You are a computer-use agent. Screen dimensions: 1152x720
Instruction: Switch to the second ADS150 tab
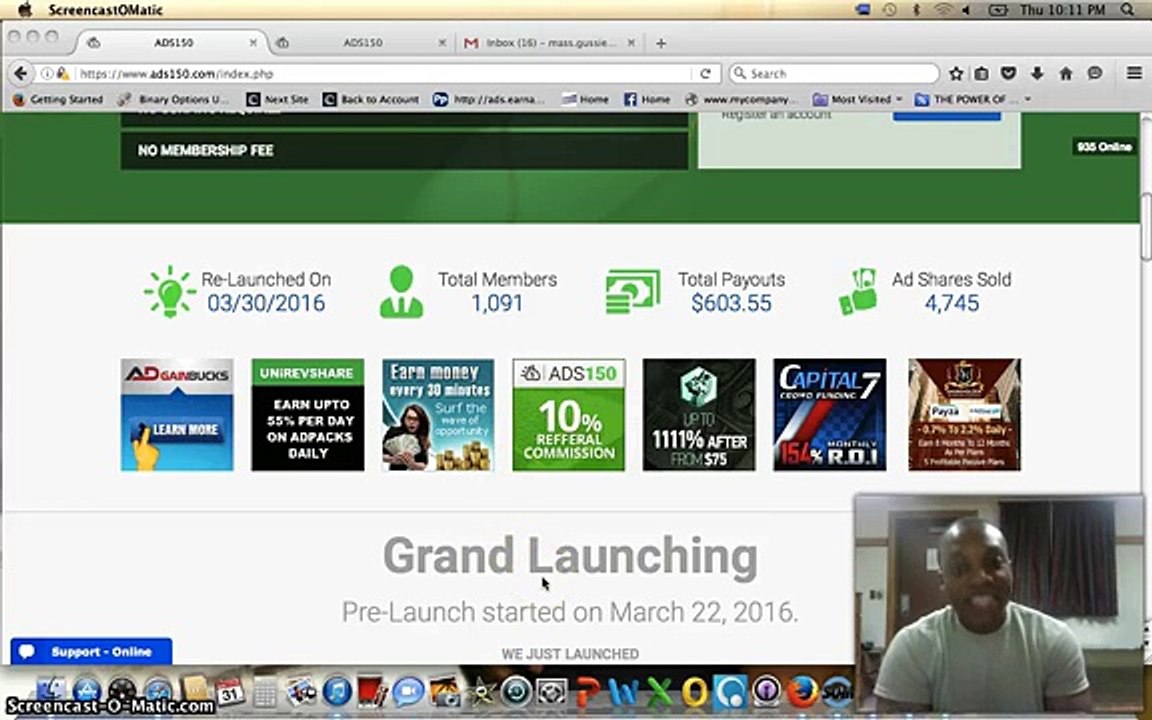pyautogui.click(x=361, y=43)
